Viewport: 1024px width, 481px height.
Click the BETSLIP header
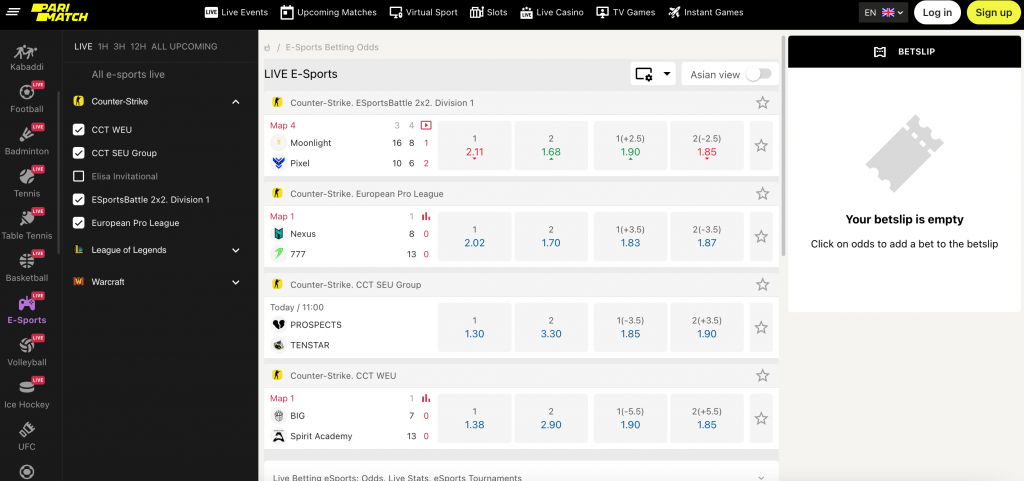click(x=904, y=52)
